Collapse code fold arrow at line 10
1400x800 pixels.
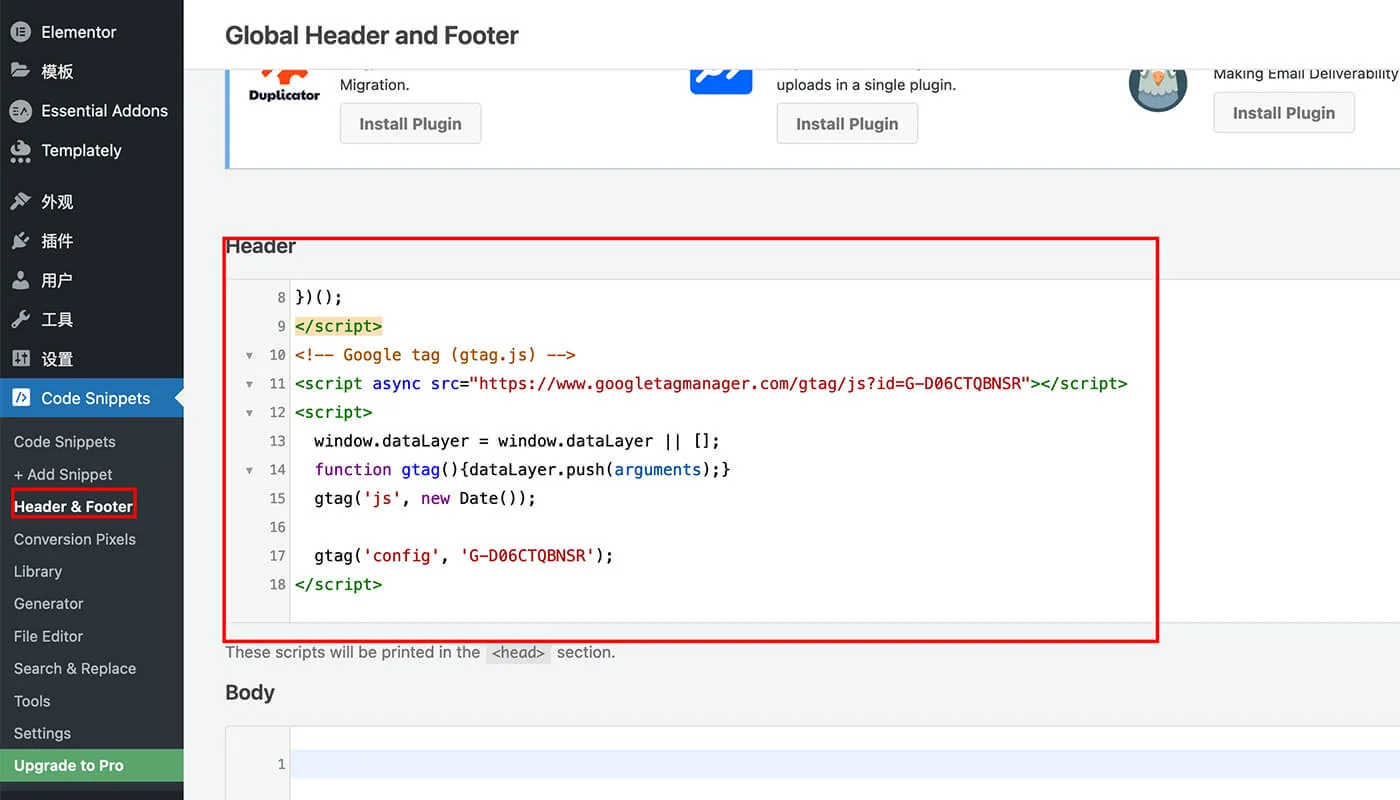(x=249, y=355)
